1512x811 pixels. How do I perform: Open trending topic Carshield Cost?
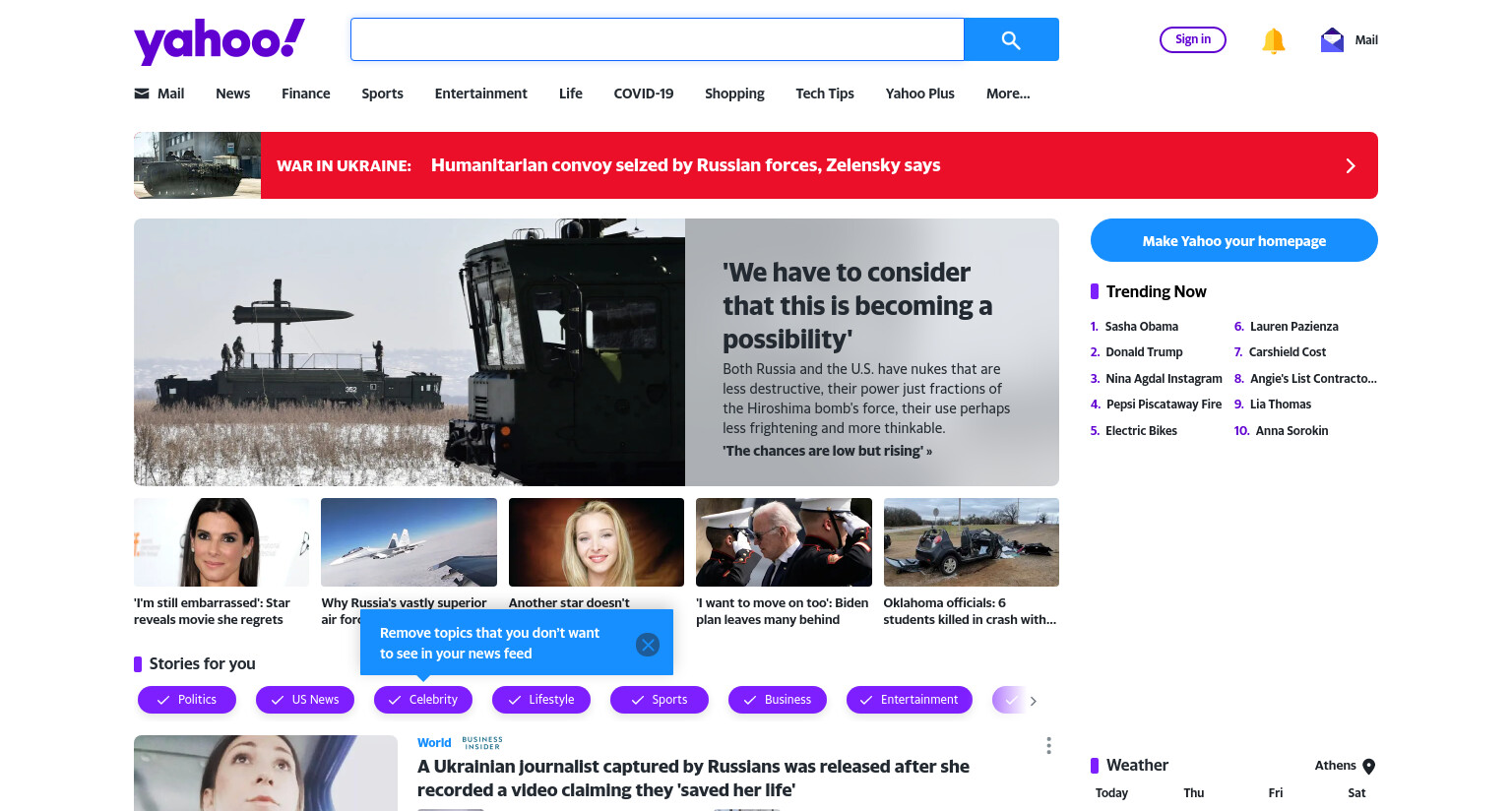[x=1288, y=352]
